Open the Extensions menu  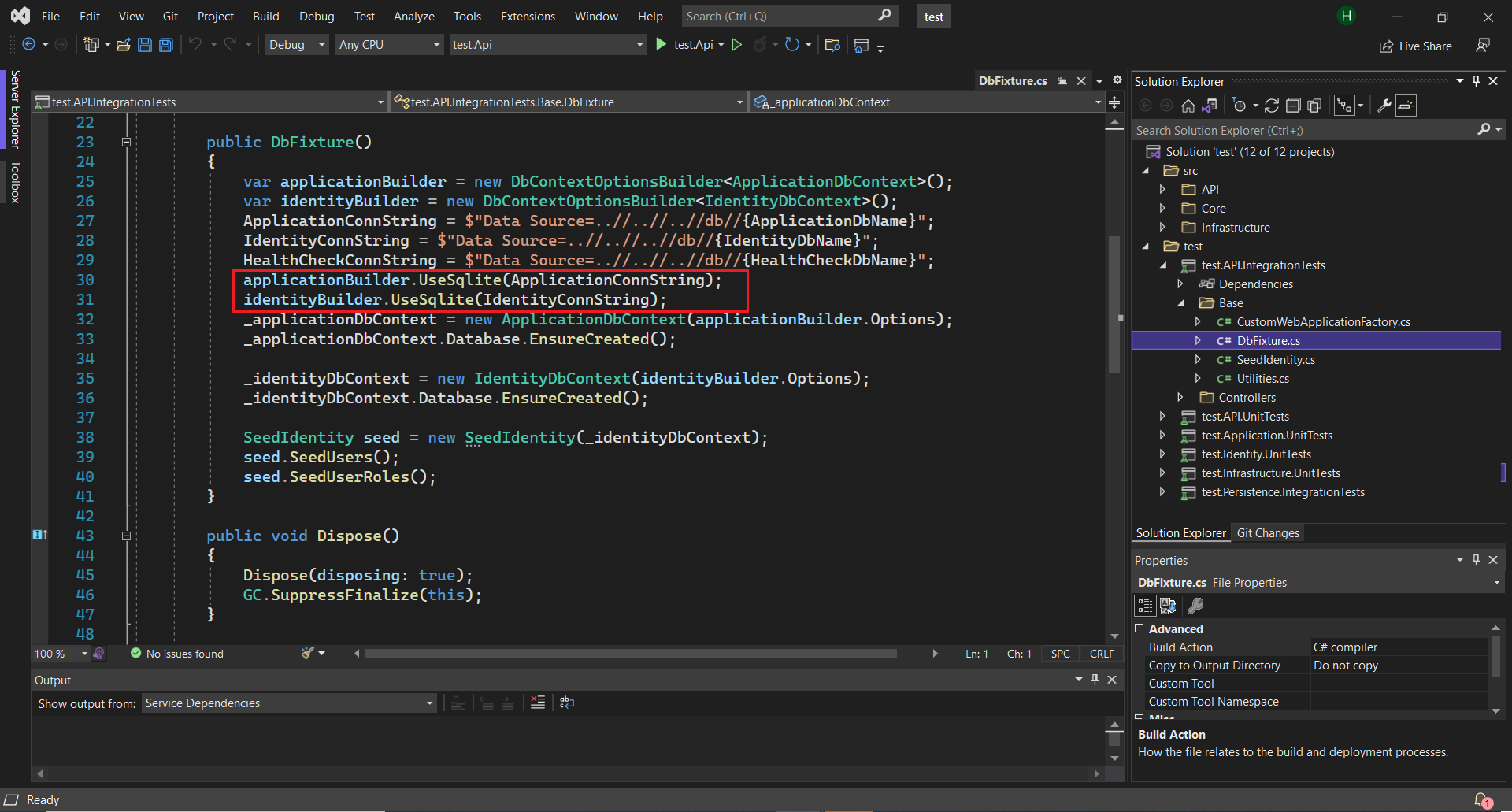click(528, 17)
